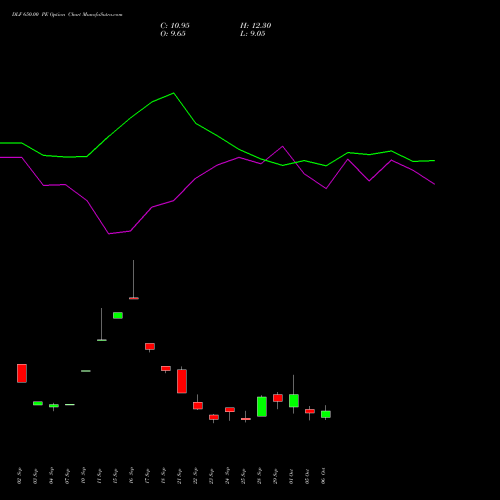Click the low value L: 9.05

(253, 34)
